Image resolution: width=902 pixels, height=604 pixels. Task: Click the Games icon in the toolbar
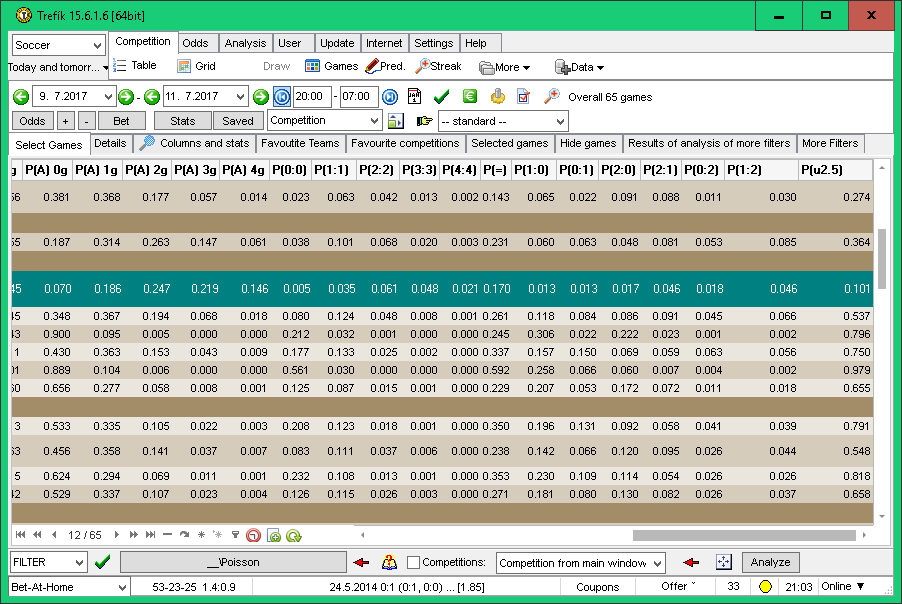[331, 67]
